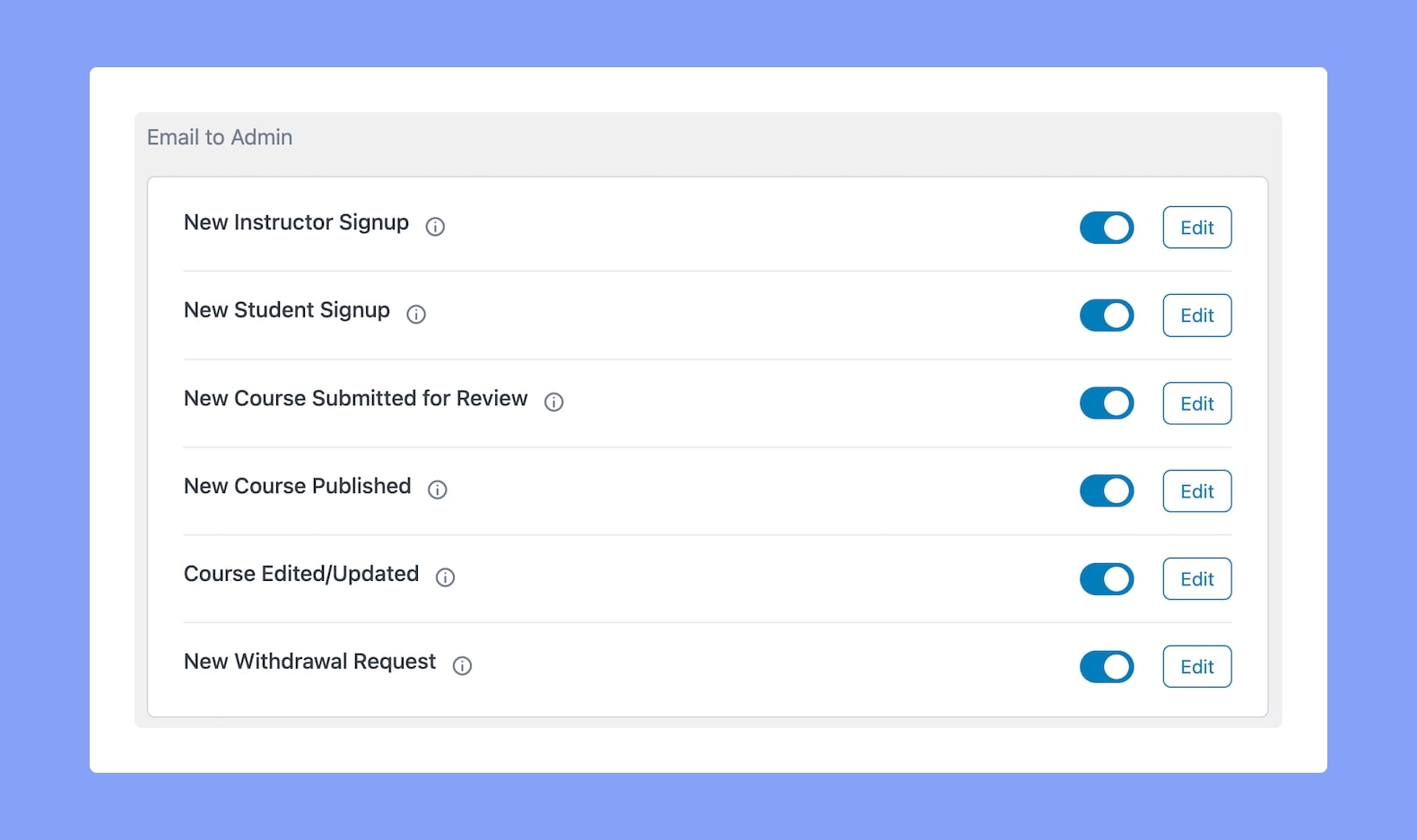Click info icon beside New Withdrawal Request
Viewport: 1417px width, 840px height.
(462, 665)
